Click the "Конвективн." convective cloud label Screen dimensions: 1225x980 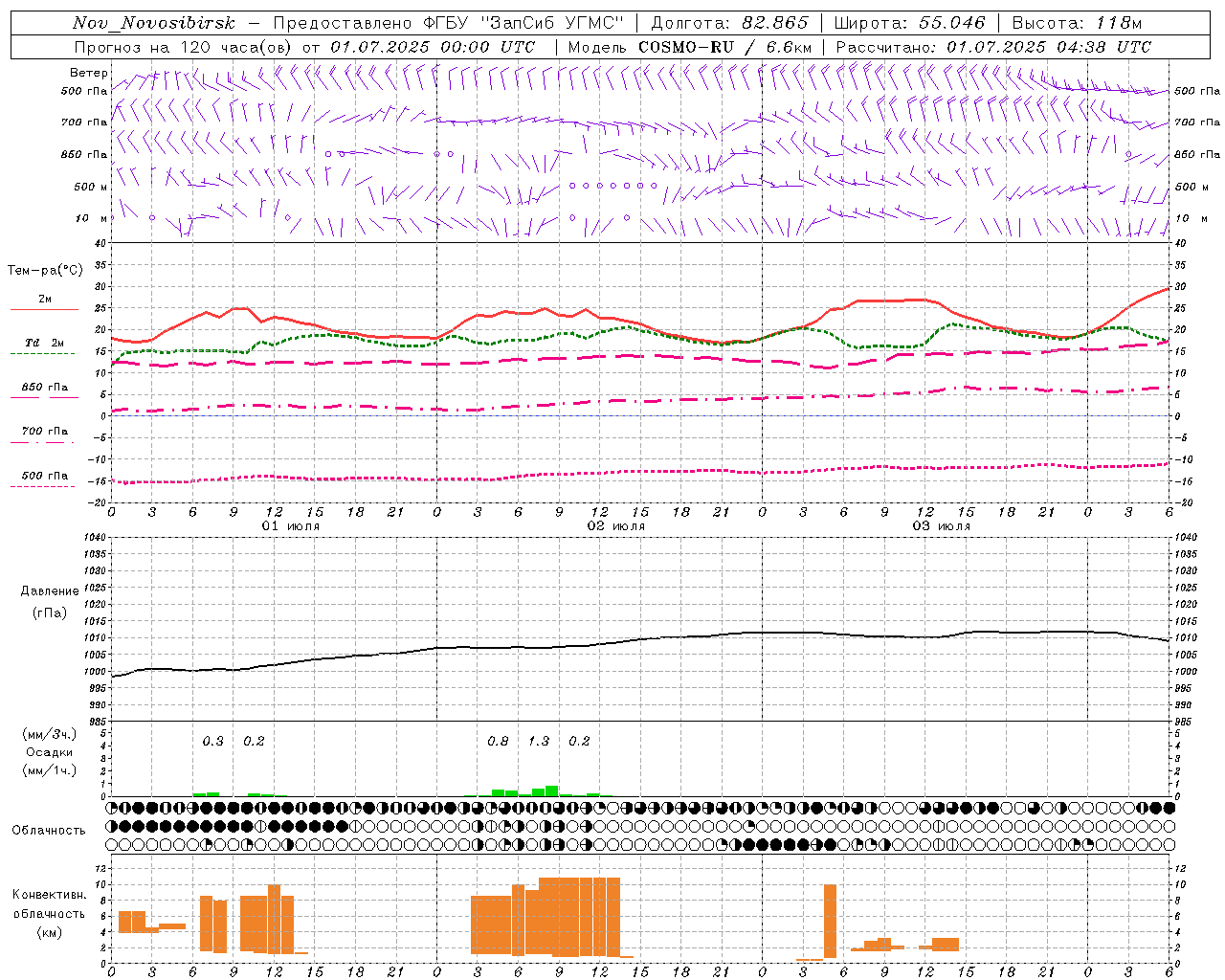click(49, 895)
